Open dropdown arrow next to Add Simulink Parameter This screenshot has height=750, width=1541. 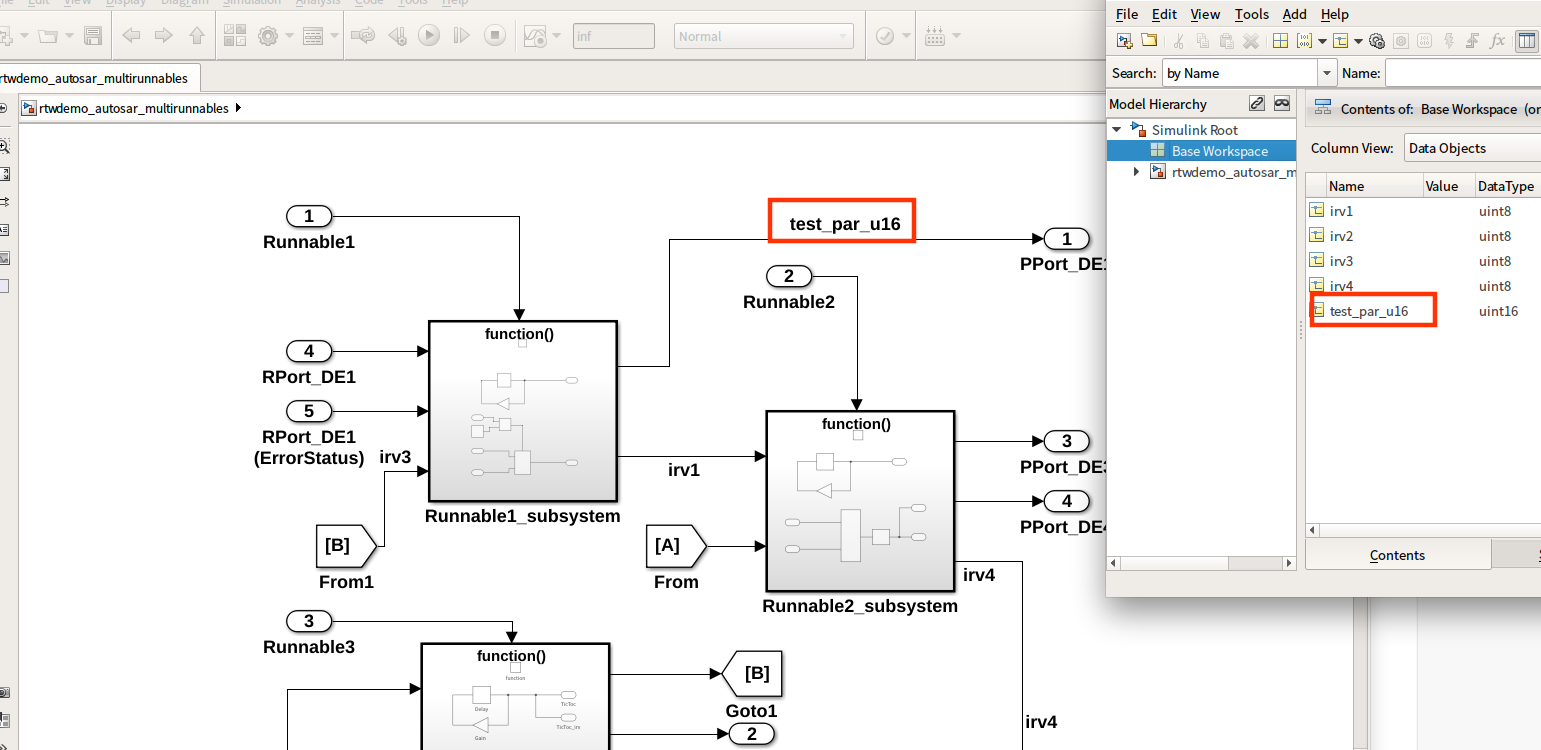tap(1321, 41)
